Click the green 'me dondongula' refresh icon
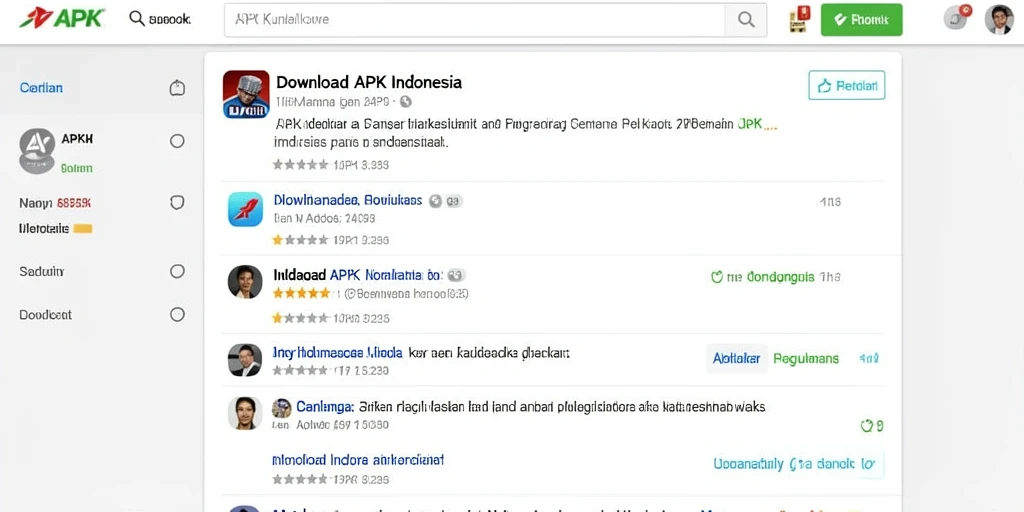The image size is (1024, 512). (716, 277)
